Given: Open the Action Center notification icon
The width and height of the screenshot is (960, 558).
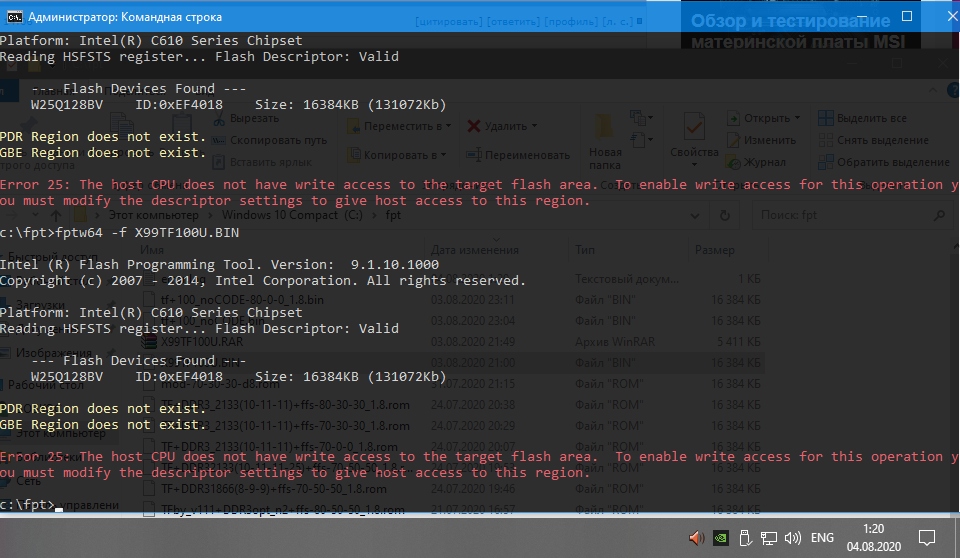Looking at the screenshot, I should point(927,538).
